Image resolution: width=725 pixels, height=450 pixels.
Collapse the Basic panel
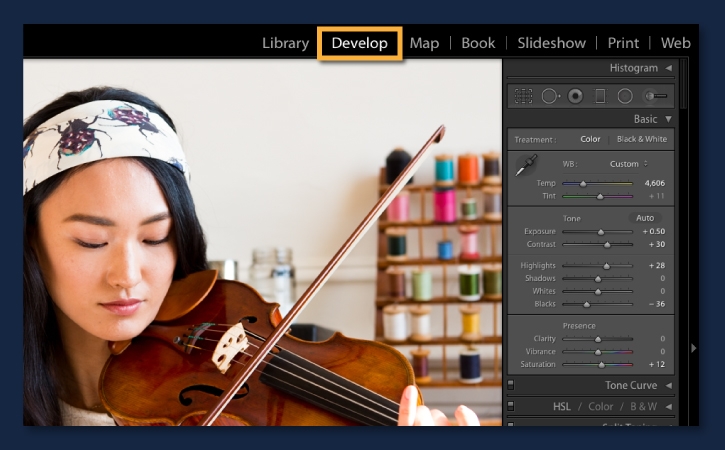pyautogui.click(x=669, y=119)
